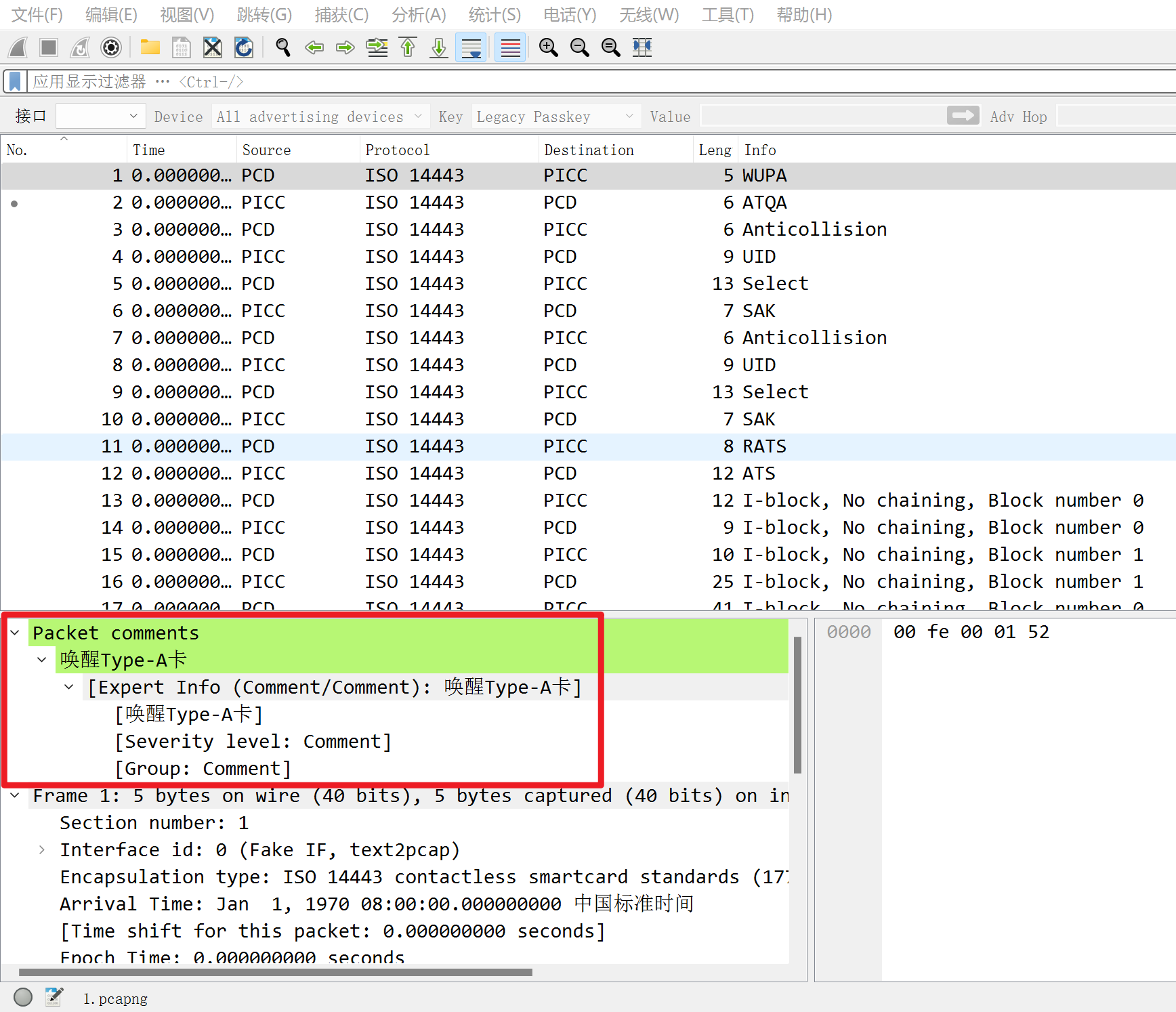Toggle packet list colorization

point(510,47)
